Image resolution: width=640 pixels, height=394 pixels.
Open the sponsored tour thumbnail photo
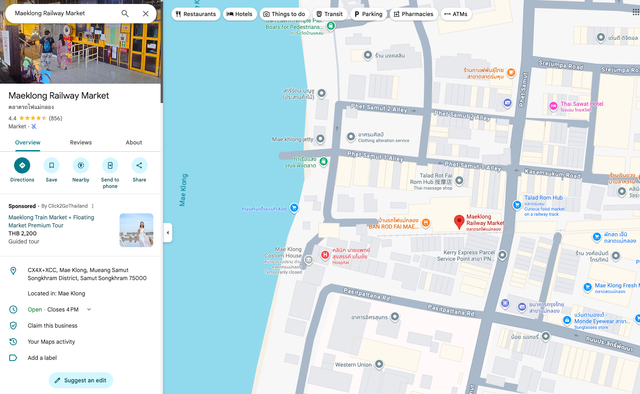coord(136,230)
